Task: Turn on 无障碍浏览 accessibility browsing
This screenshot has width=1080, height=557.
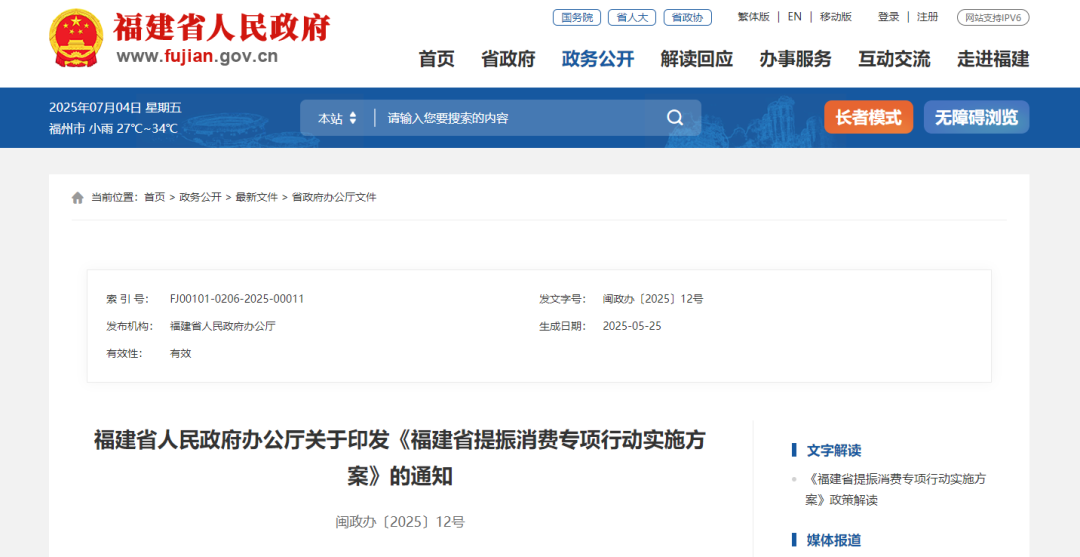Action: click(976, 117)
